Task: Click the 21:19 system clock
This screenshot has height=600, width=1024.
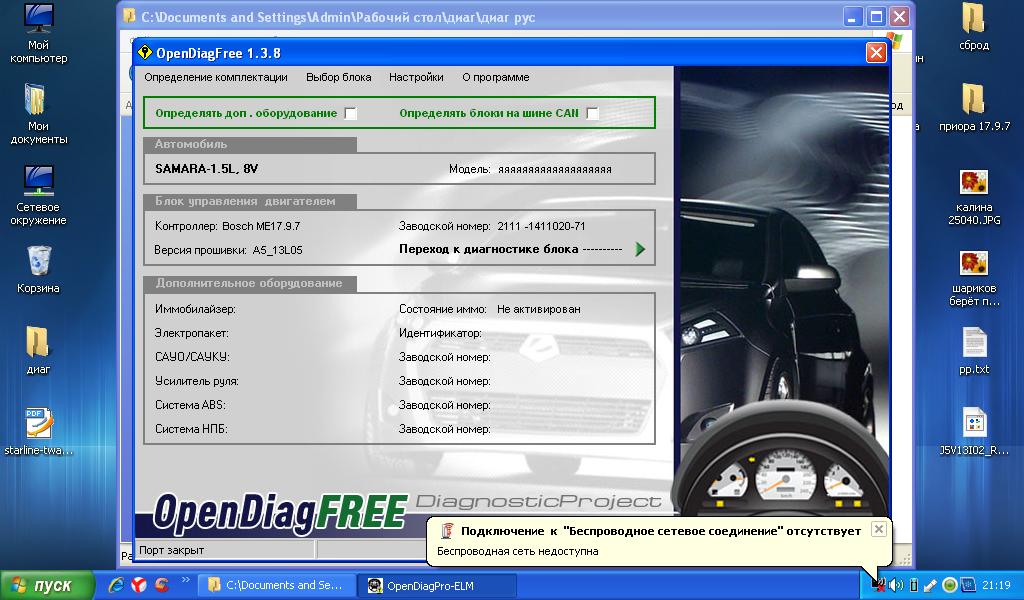Action: 996,586
